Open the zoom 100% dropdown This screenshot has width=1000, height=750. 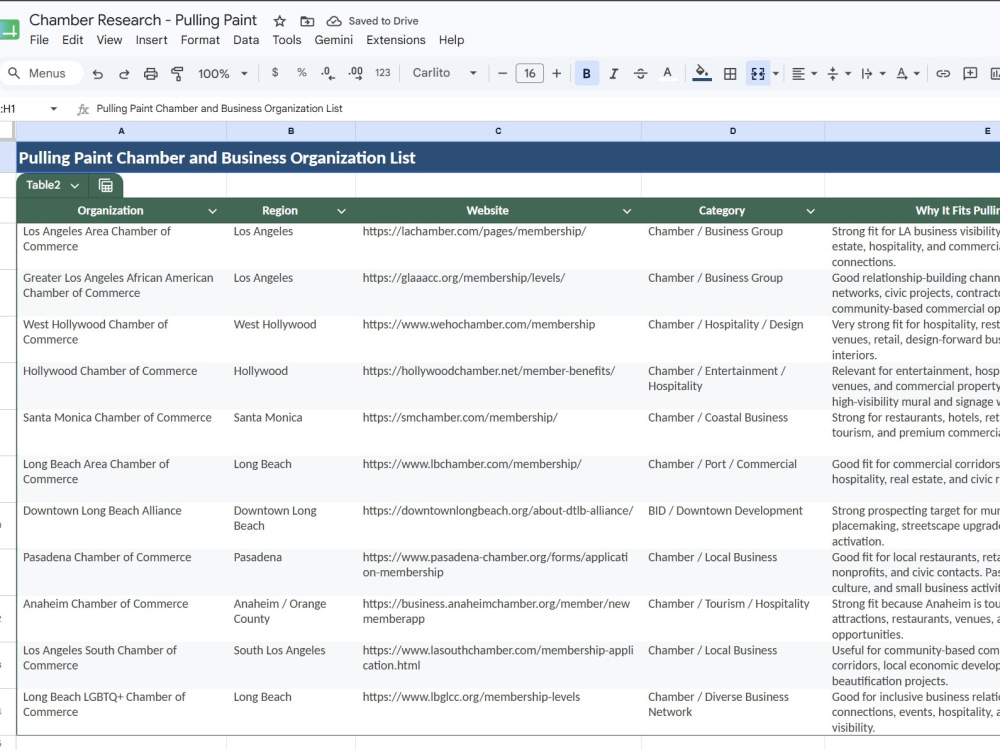coord(223,74)
